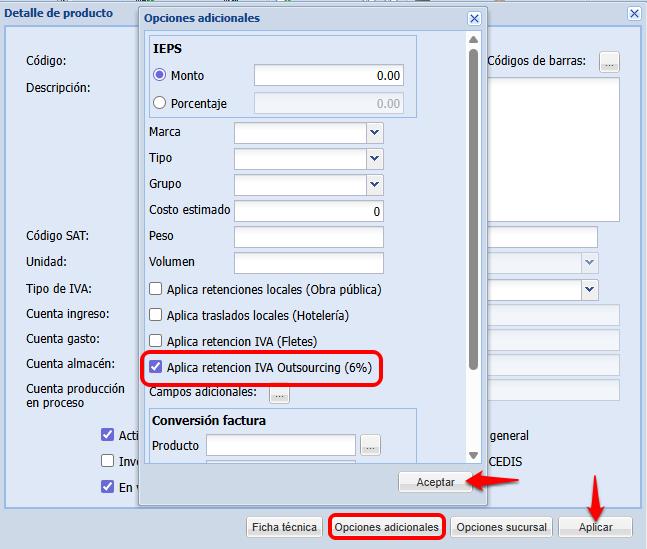Close the Detalle de producto window
Image resolution: width=647 pixels, height=549 pixels.
point(634,13)
